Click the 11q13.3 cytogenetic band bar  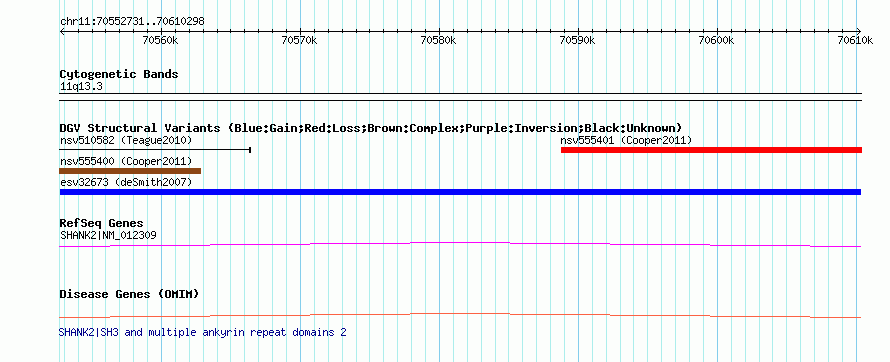pos(460,96)
